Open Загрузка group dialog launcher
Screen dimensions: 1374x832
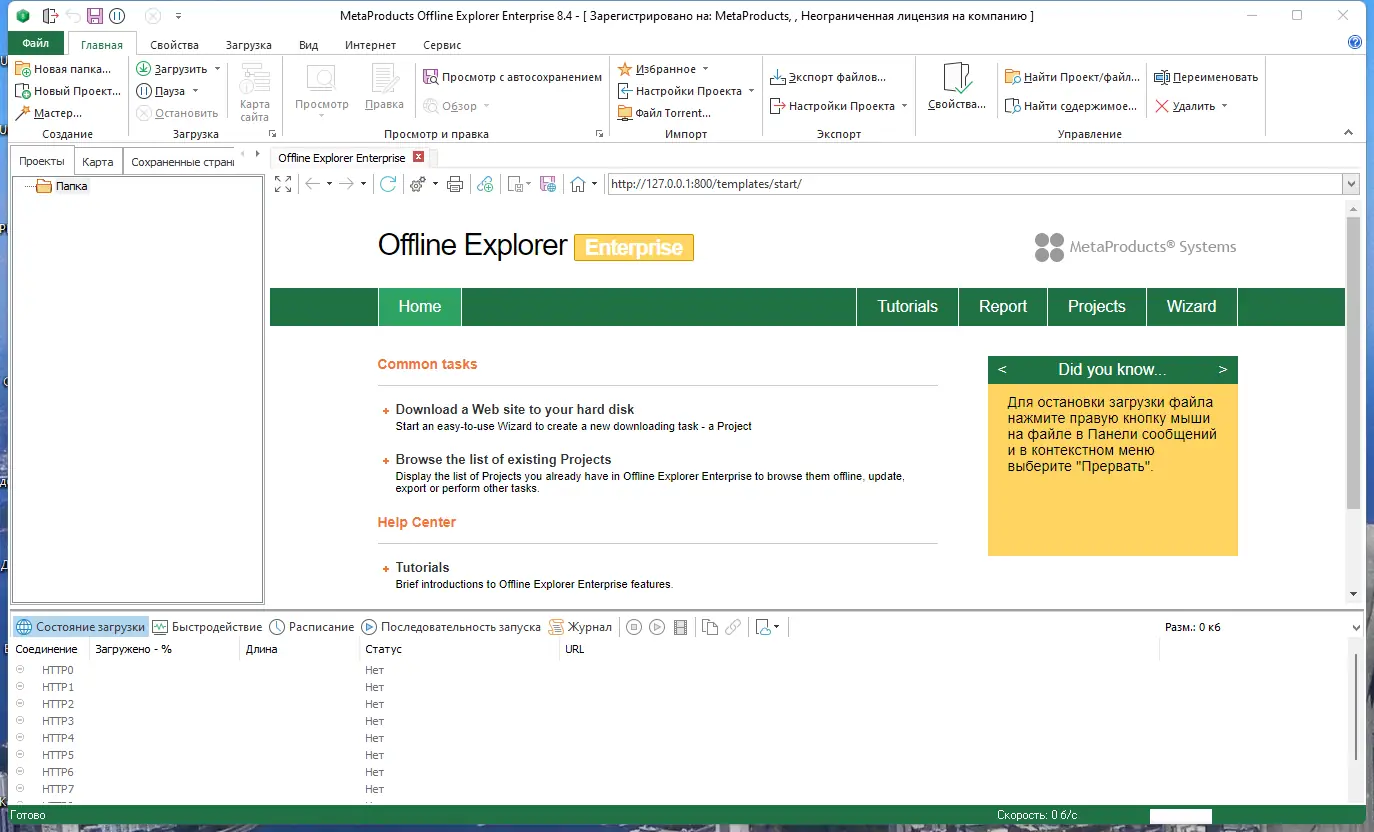pos(271,134)
